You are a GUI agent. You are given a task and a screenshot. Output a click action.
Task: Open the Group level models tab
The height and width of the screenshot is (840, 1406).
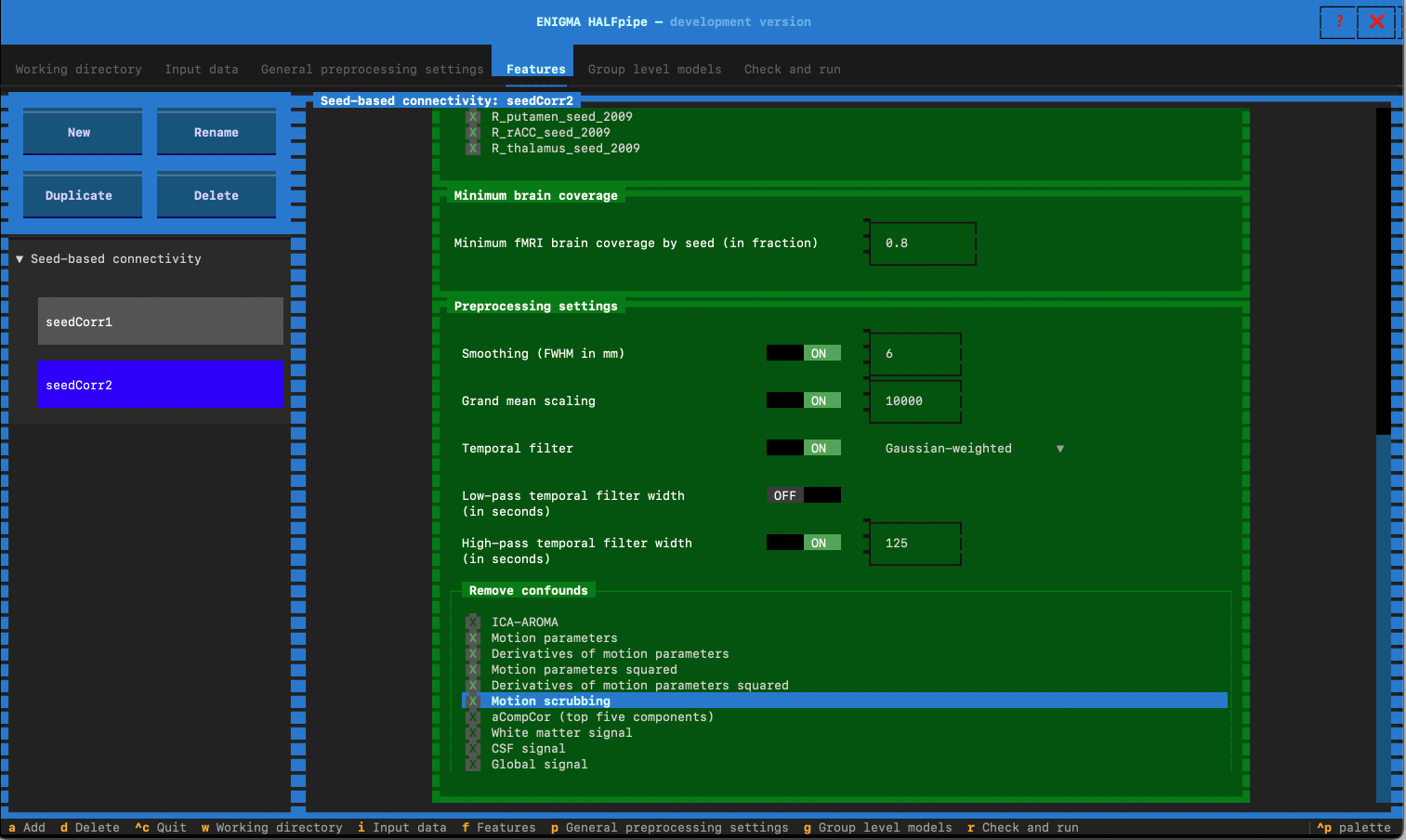(654, 70)
